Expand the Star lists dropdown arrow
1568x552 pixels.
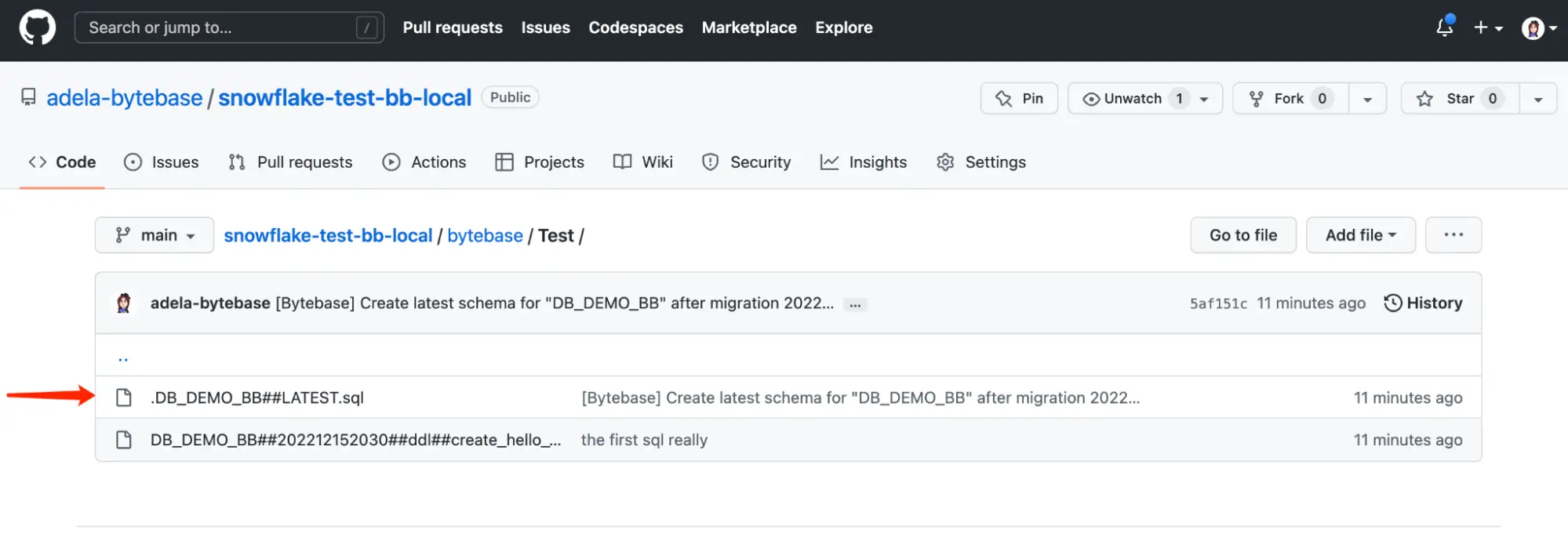pos(1538,99)
